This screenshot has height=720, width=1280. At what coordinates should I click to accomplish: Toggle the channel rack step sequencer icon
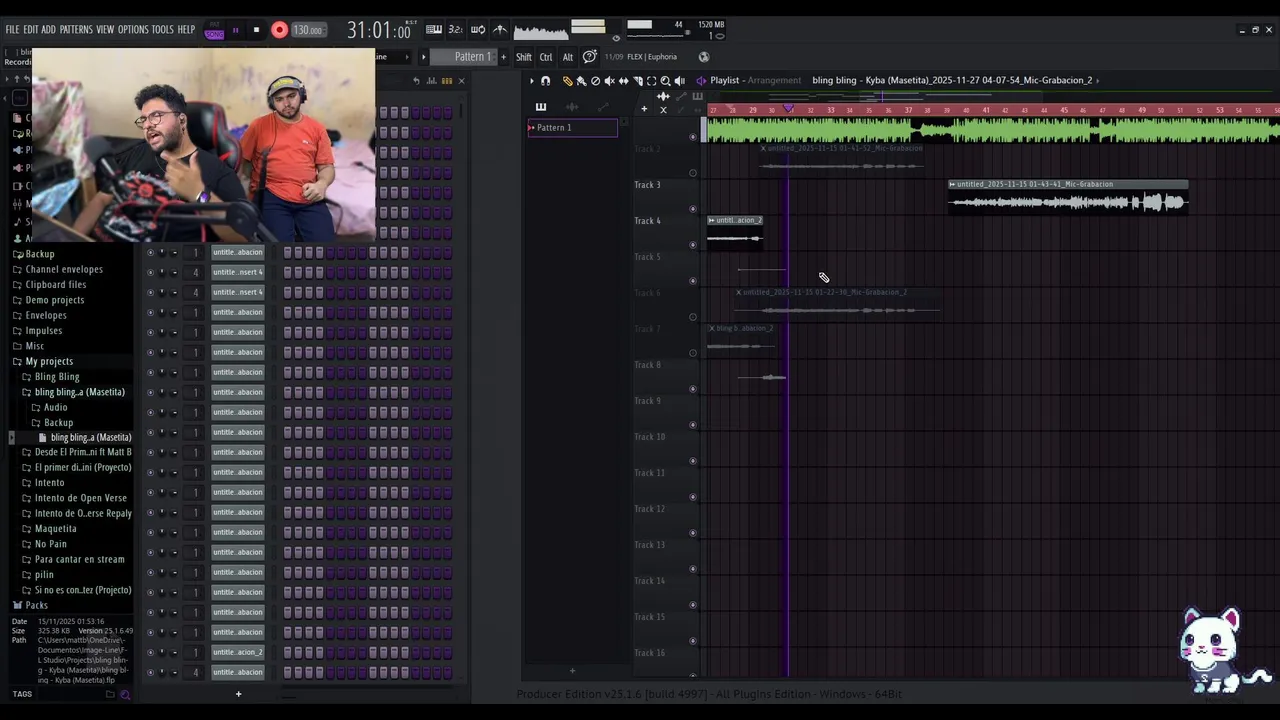pyautogui.click(x=447, y=81)
